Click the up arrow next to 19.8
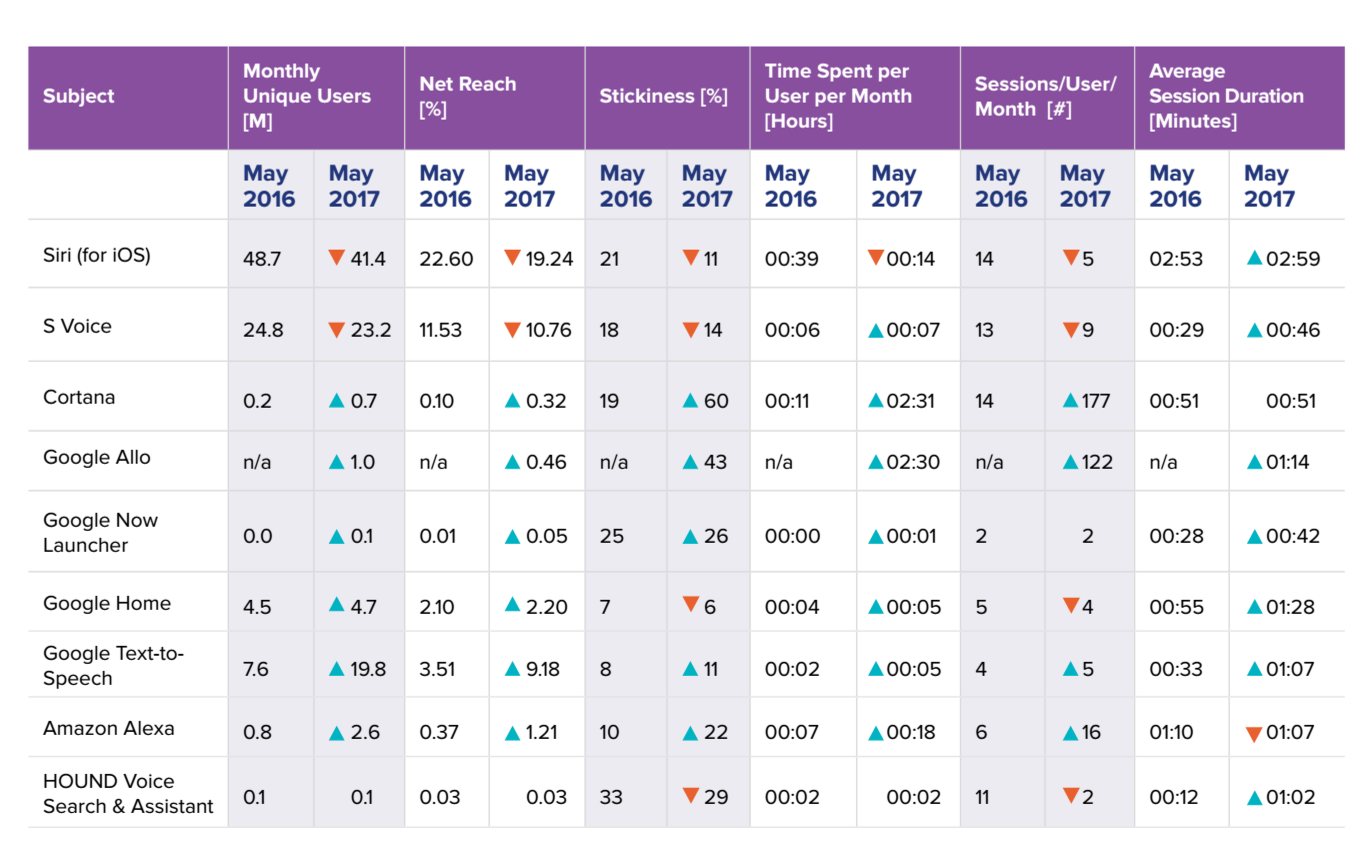1366x864 pixels. click(x=337, y=669)
